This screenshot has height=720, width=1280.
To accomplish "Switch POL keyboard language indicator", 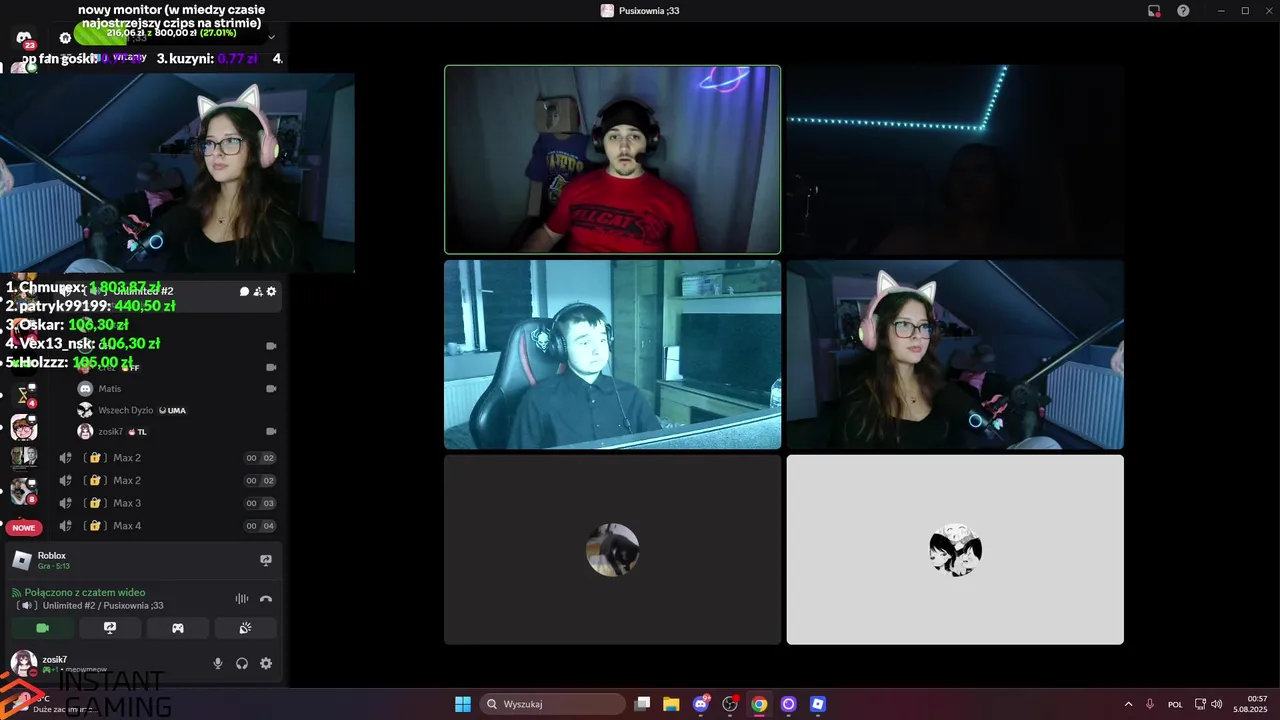I will [x=1175, y=704].
